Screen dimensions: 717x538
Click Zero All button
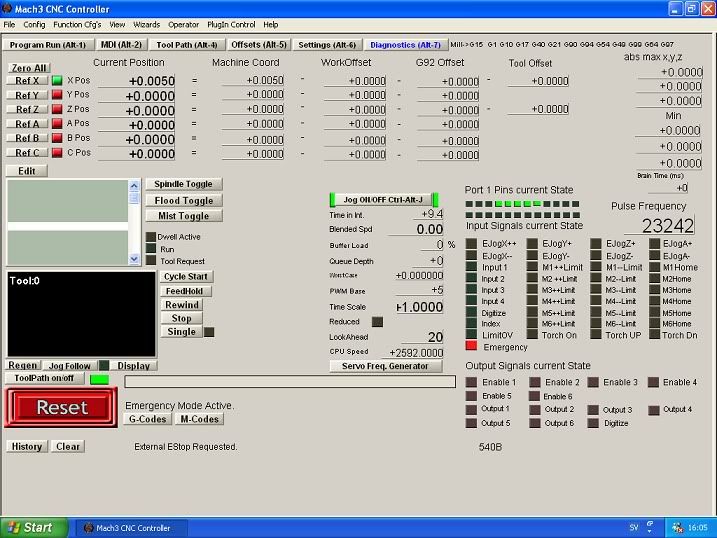point(29,68)
